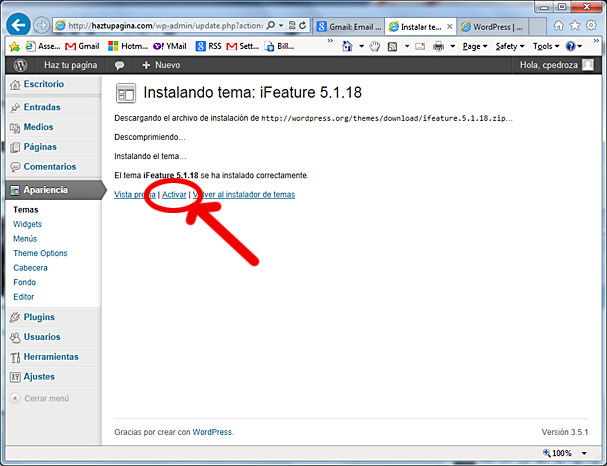This screenshot has height=466, width=607.
Task: Switch to the Gmail: Email tab
Action: click(349, 27)
